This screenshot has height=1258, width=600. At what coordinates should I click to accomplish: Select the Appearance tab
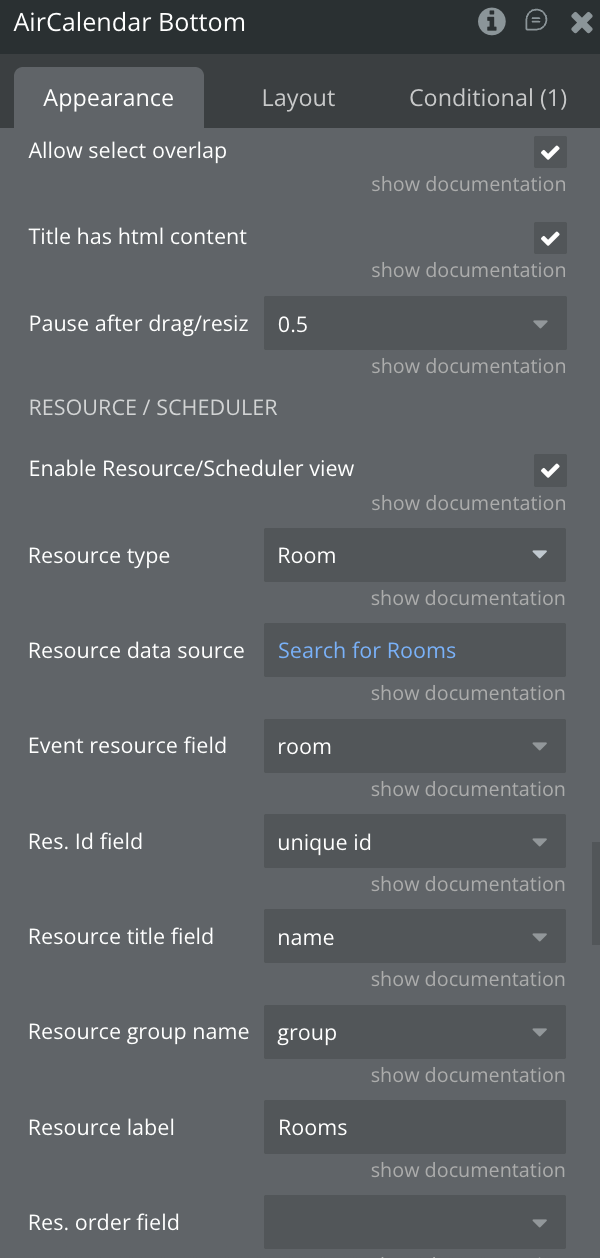click(108, 98)
